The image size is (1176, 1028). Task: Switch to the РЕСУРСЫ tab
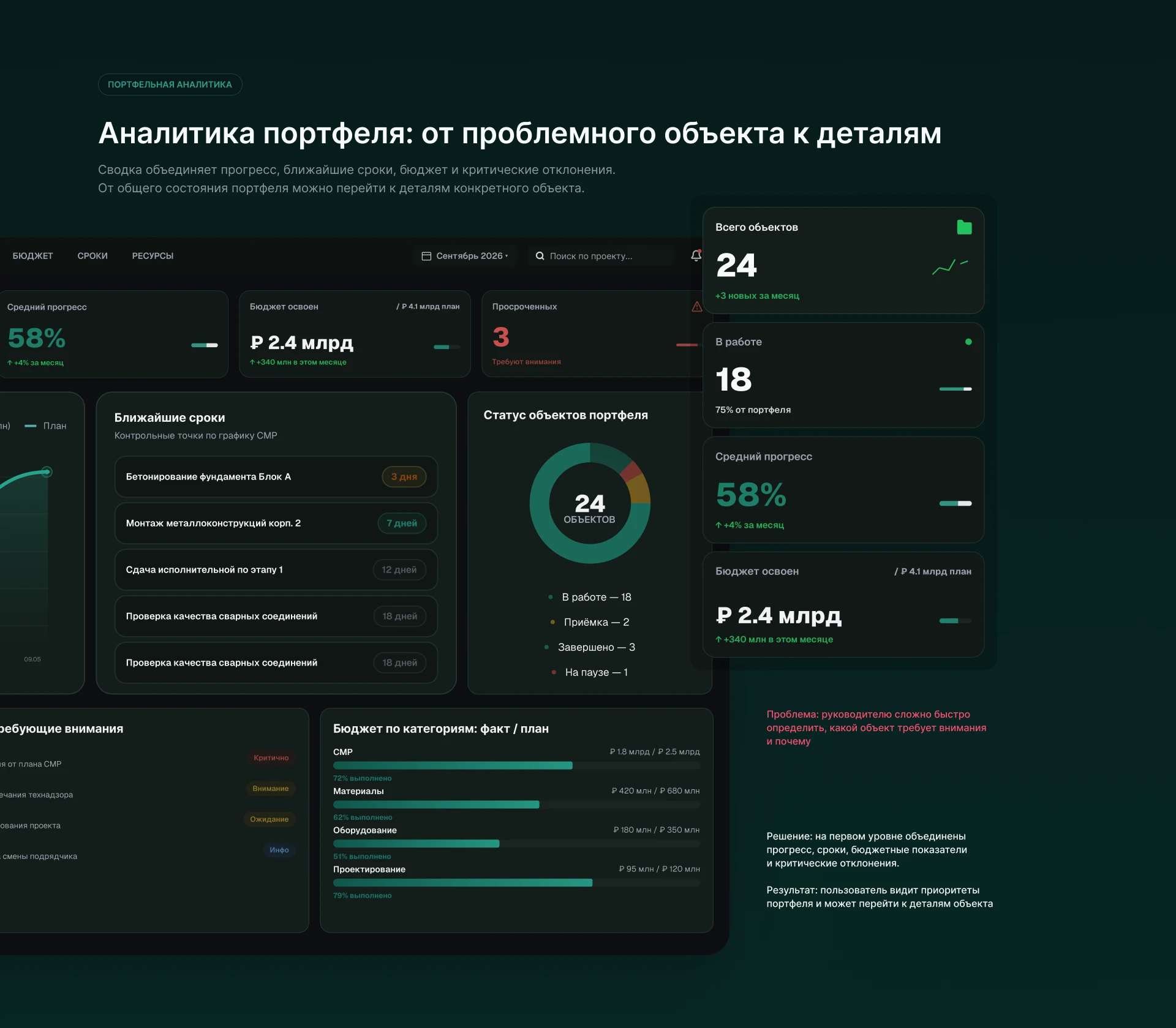click(x=153, y=256)
